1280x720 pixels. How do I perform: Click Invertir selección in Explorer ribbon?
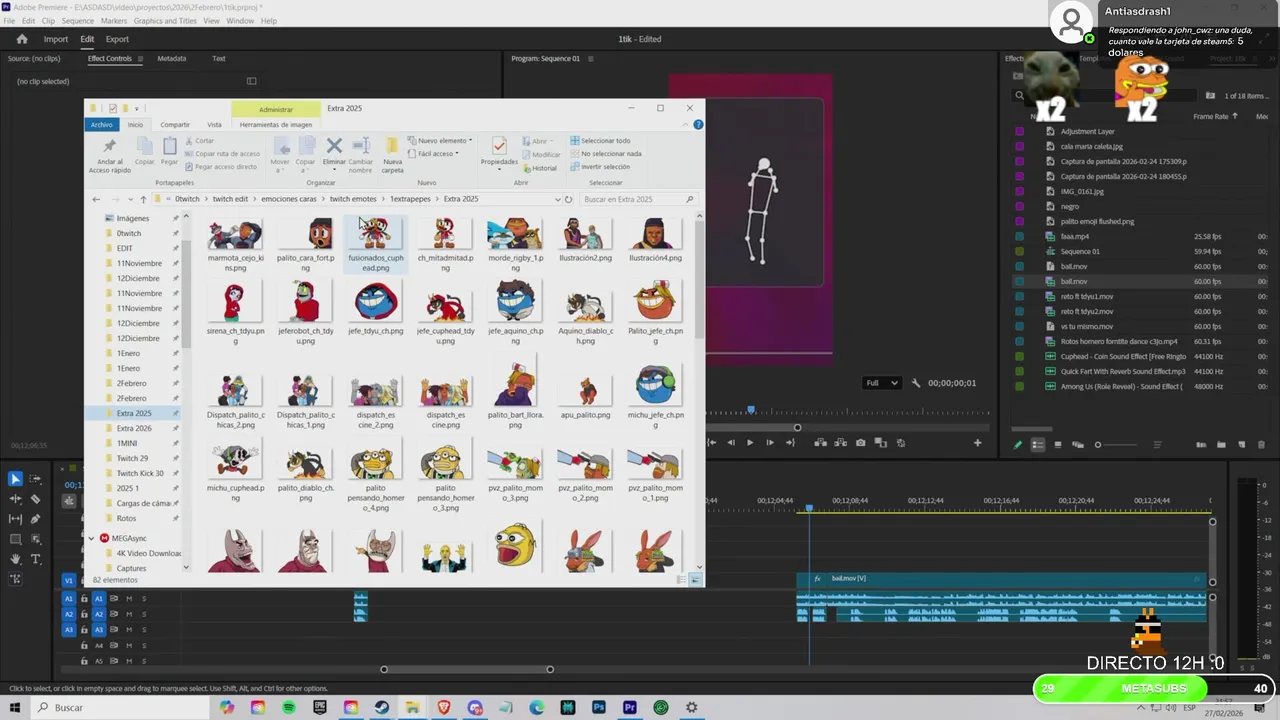[x=600, y=166]
